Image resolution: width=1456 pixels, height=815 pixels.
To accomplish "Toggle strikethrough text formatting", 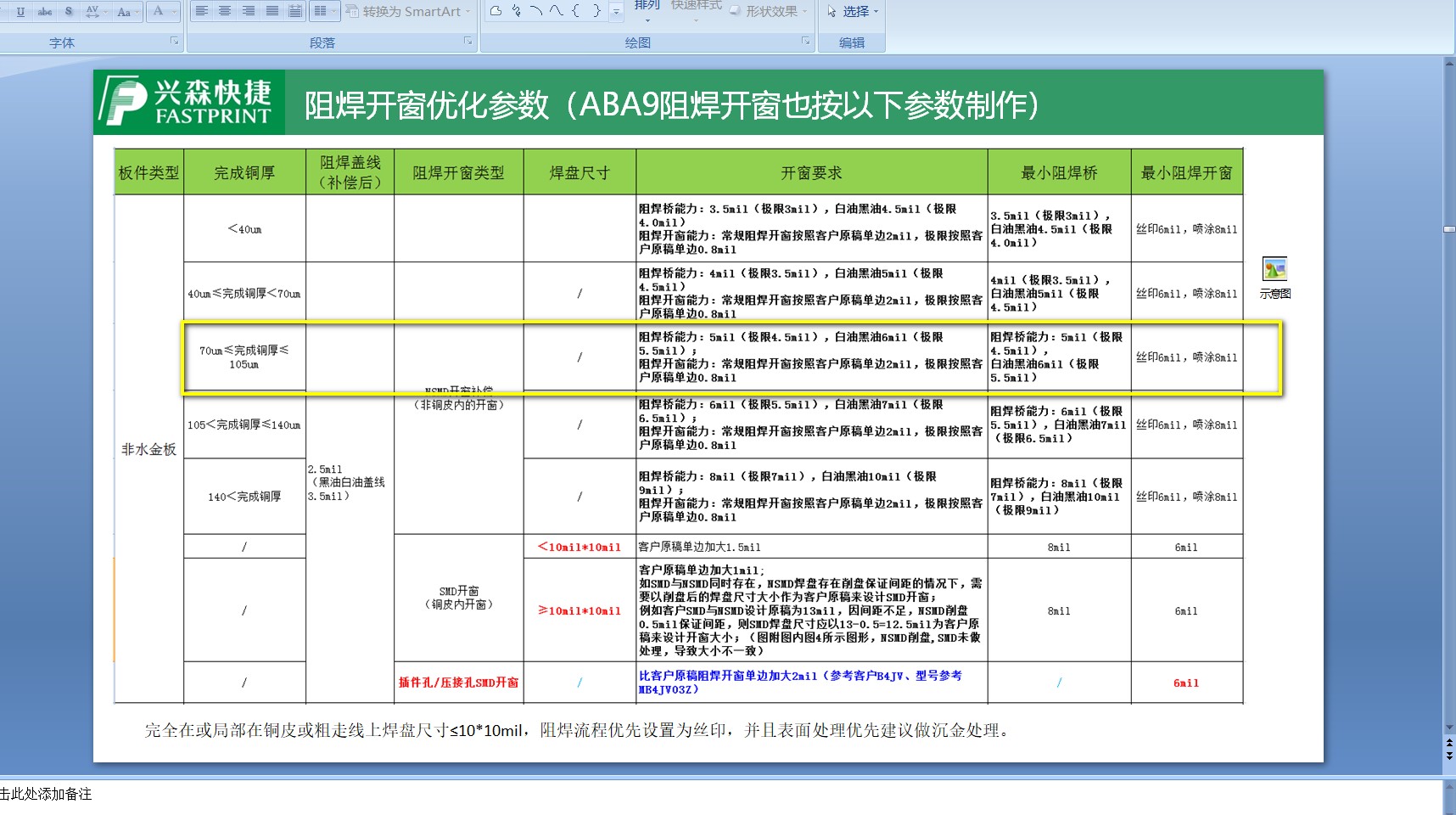I will (x=45, y=12).
